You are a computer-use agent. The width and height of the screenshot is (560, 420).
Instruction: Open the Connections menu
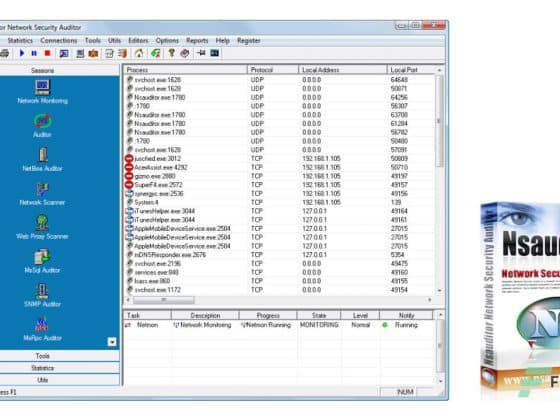59,40
